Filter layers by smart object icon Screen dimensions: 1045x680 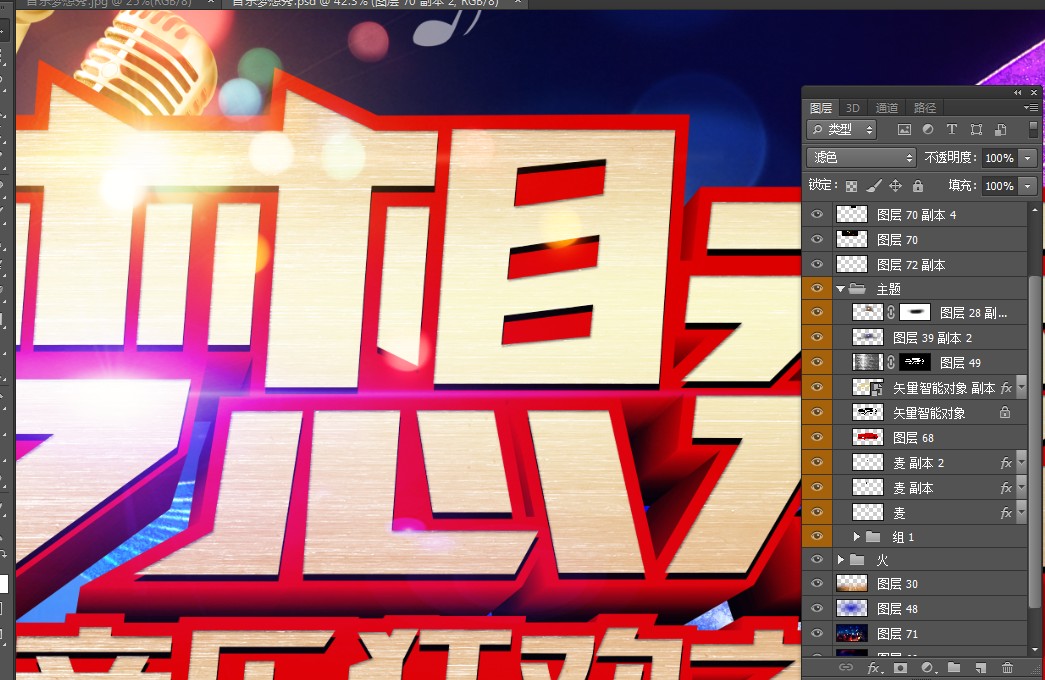point(1000,129)
